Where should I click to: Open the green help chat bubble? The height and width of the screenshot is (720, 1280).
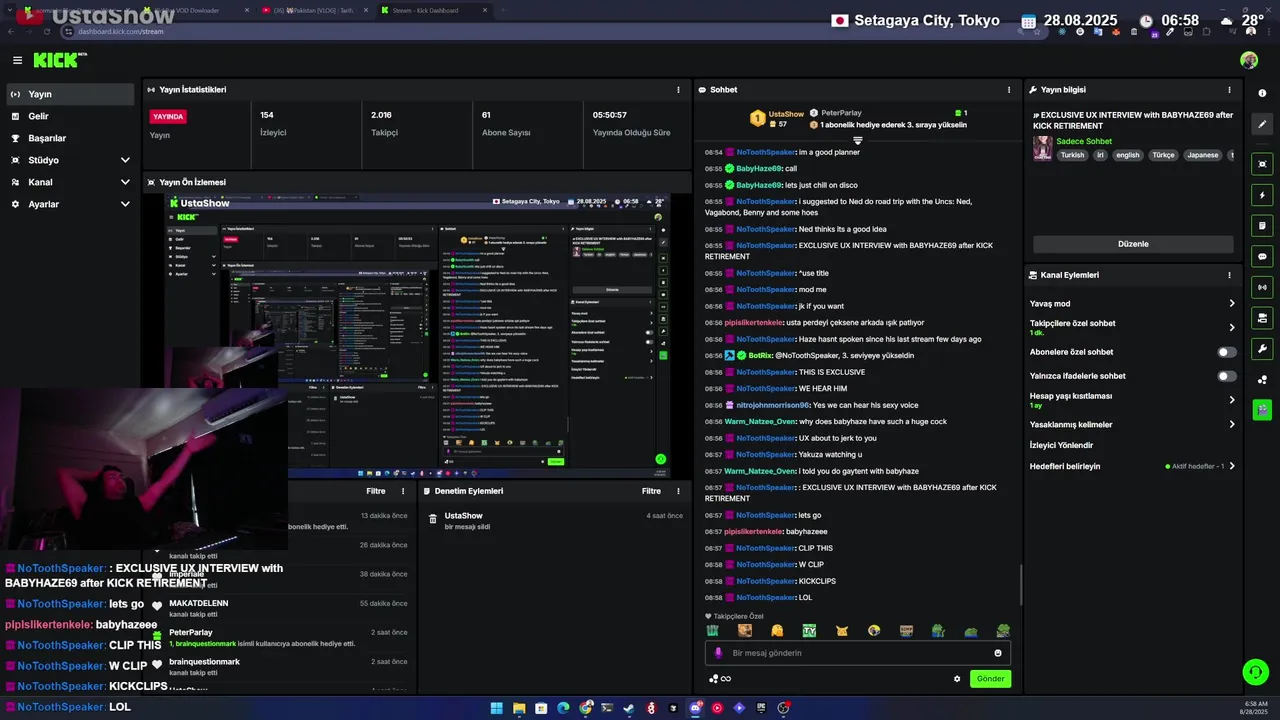pos(1255,672)
